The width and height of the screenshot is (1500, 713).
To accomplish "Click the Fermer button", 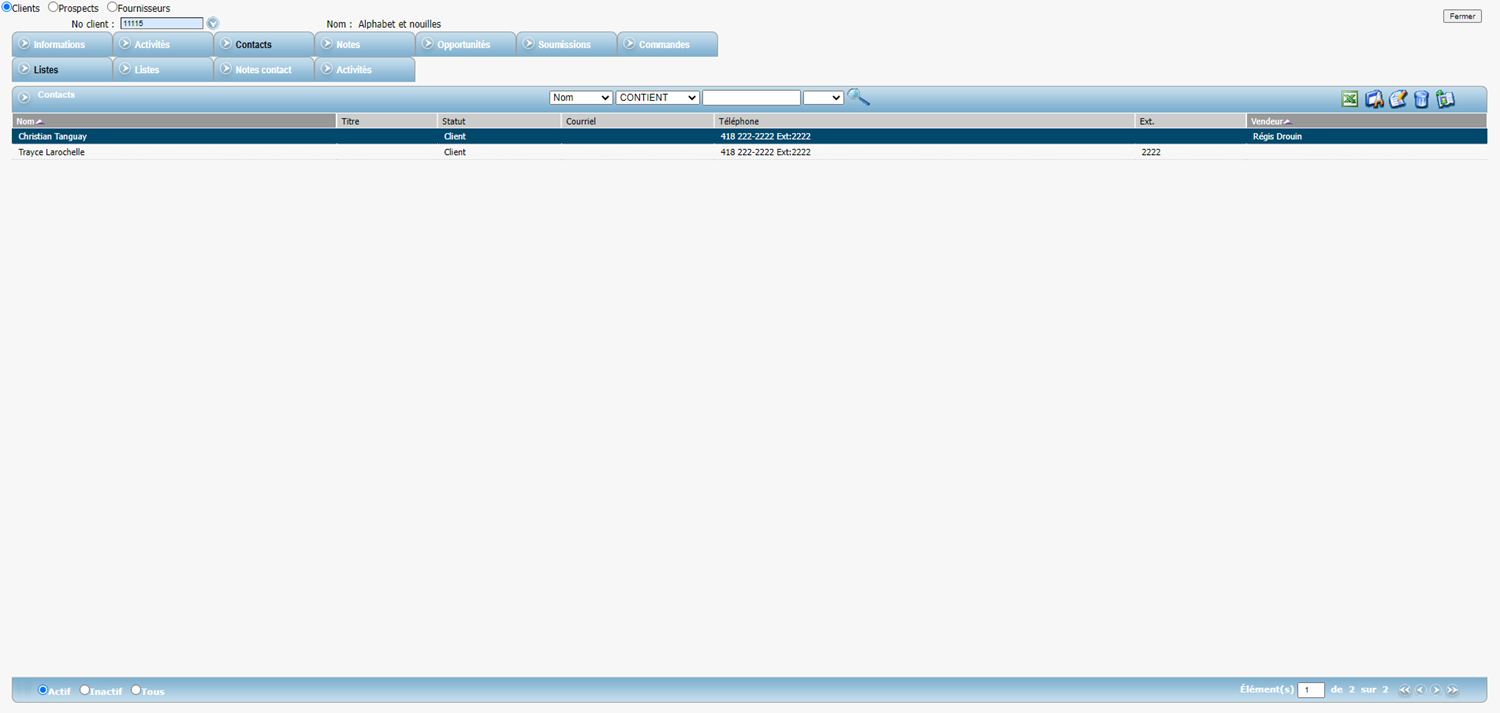I will 1462,16.
